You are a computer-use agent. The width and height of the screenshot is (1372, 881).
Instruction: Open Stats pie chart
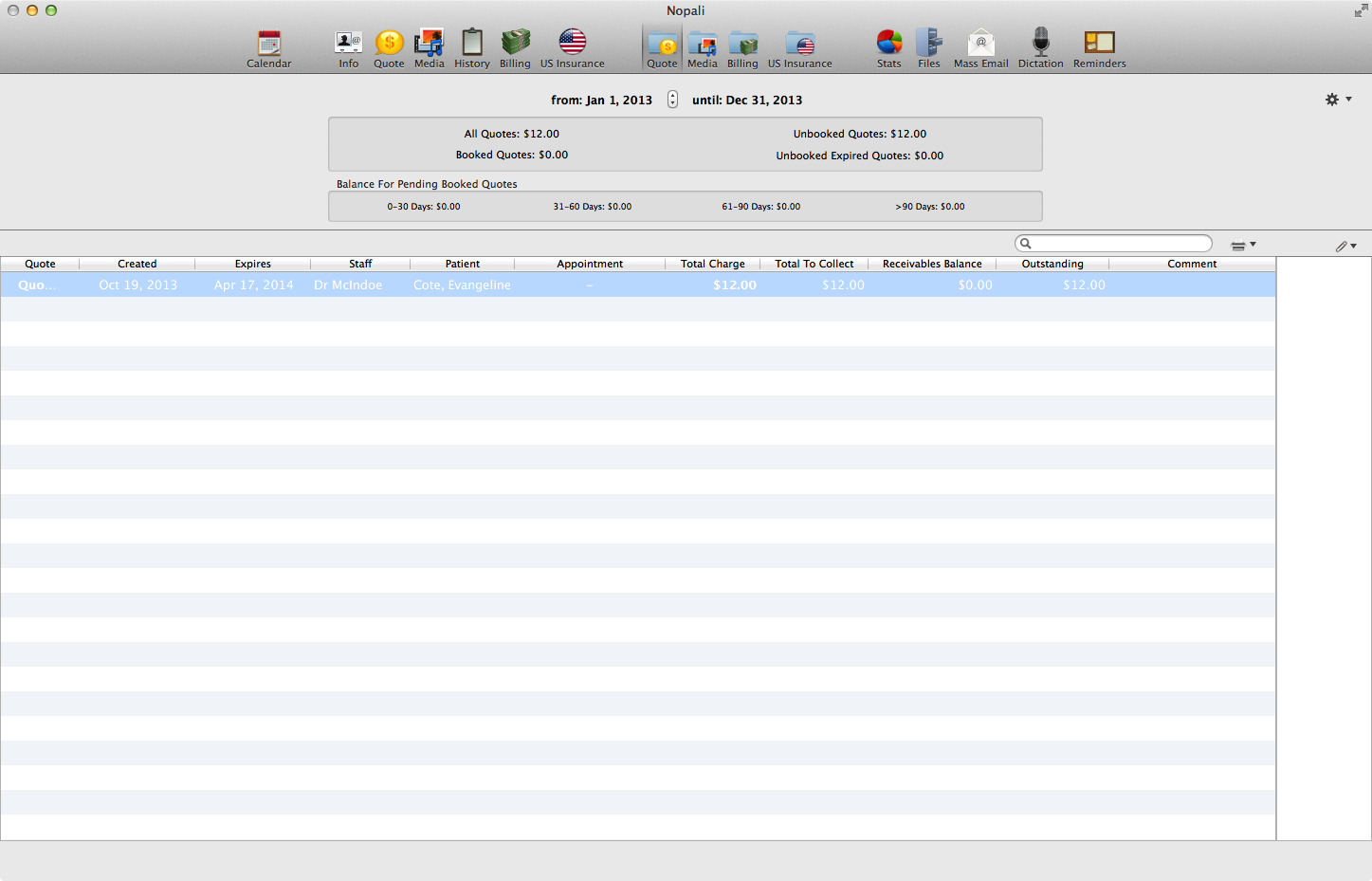click(889, 48)
